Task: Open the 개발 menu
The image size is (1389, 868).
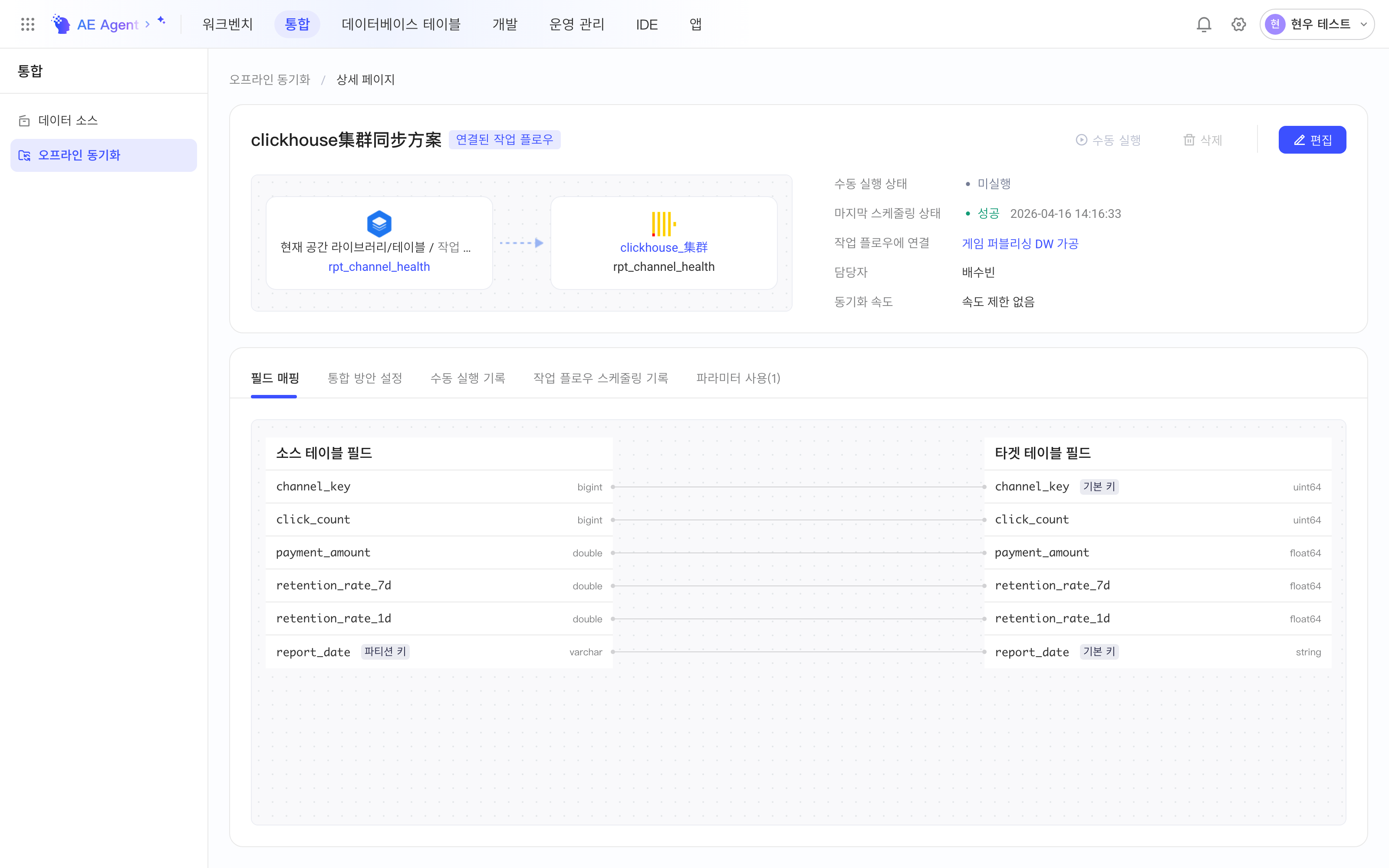Action: 504,24
